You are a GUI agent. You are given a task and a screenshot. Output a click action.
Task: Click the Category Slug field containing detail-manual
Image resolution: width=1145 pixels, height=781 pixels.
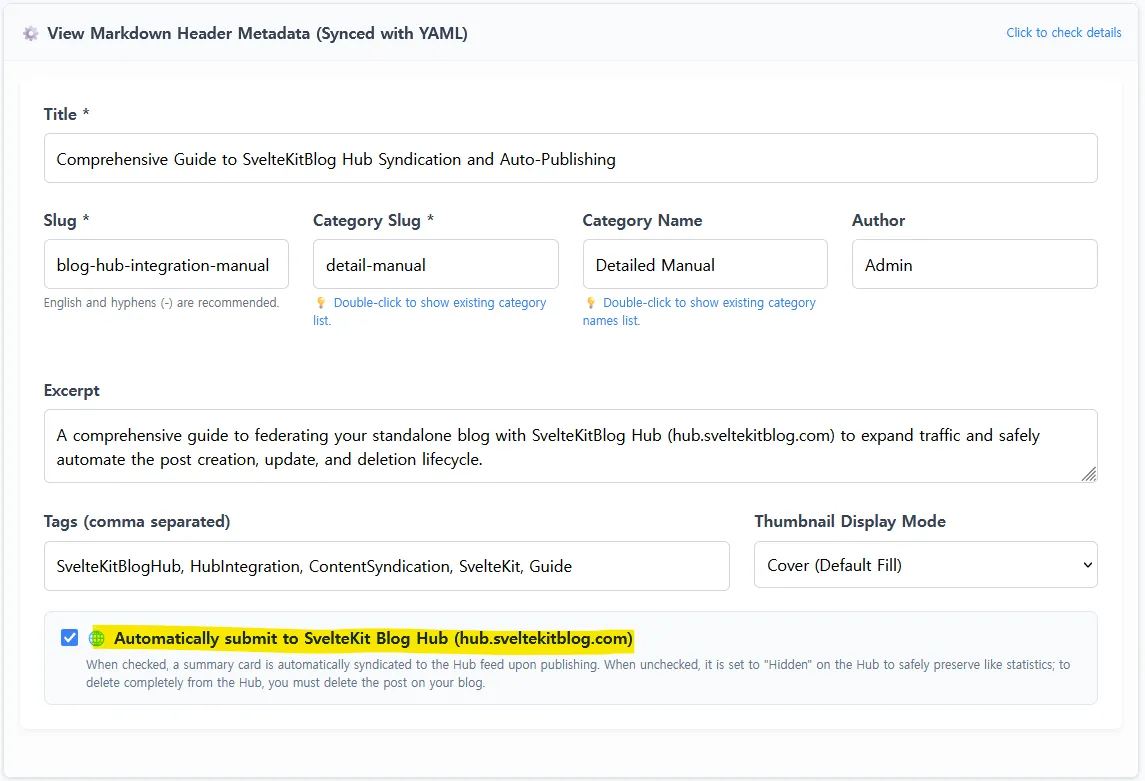pyautogui.click(x=435, y=264)
